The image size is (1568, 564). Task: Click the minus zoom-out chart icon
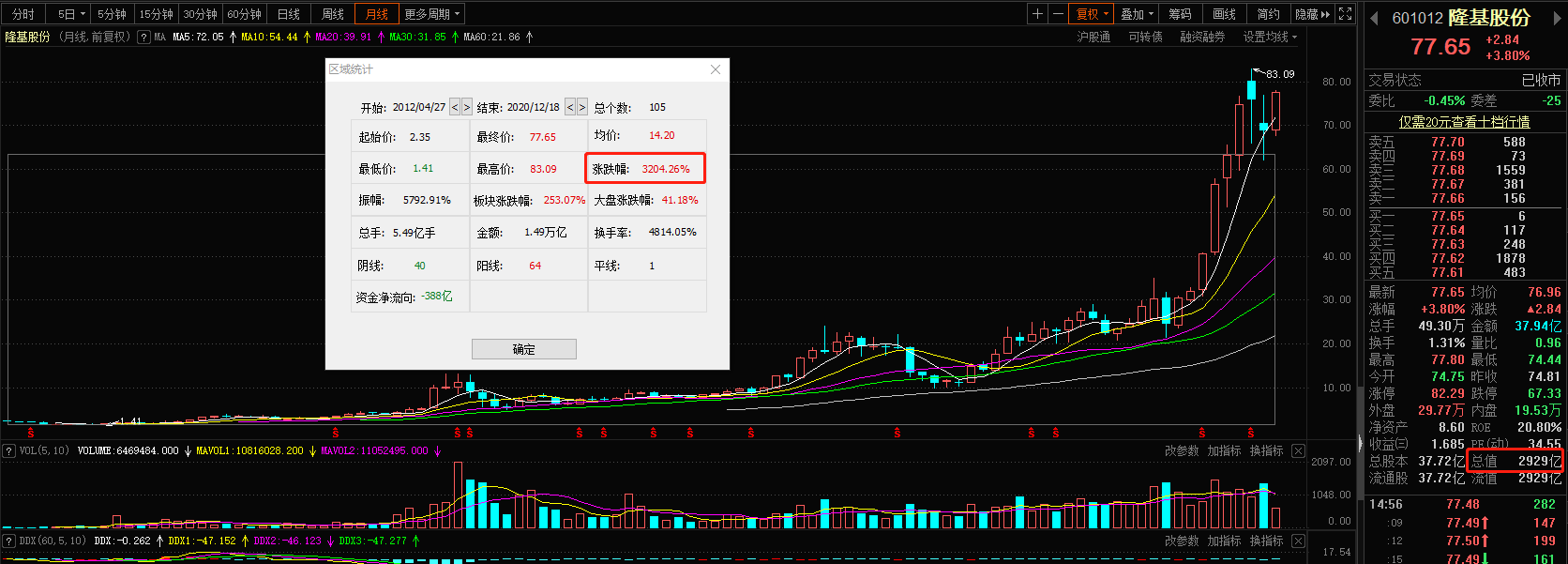1059,14
